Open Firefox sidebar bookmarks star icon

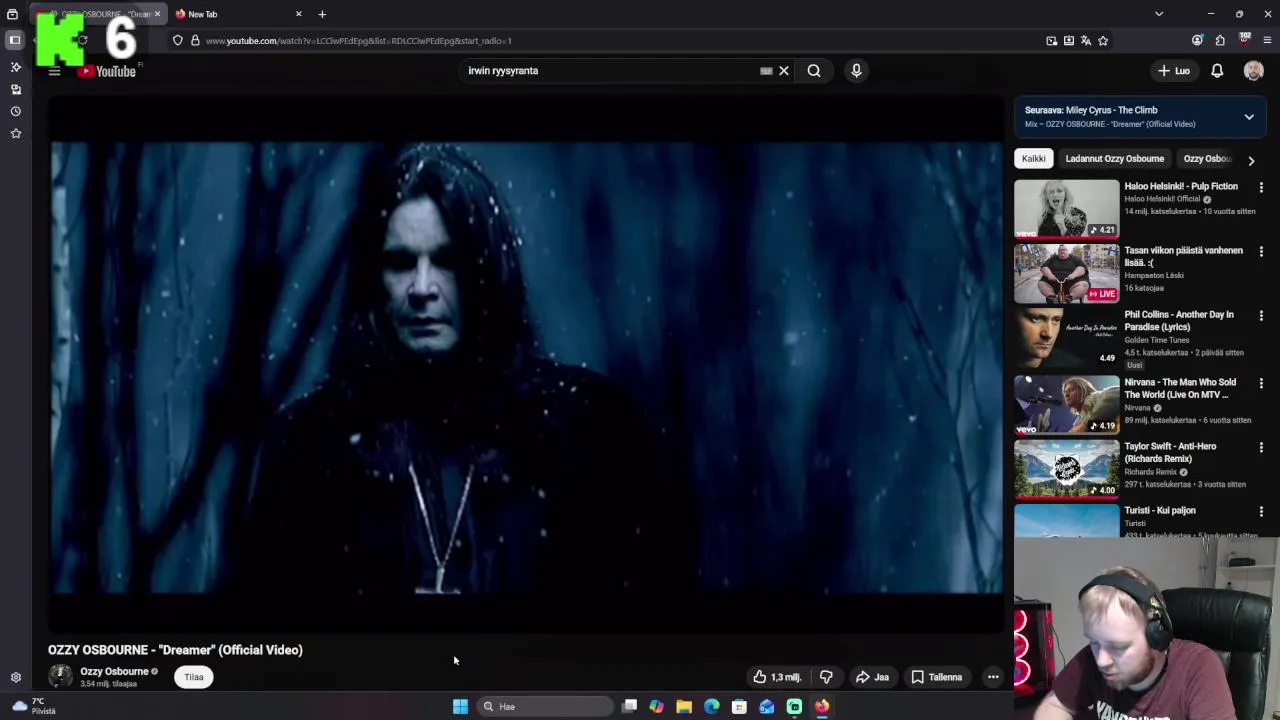point(15,133)
